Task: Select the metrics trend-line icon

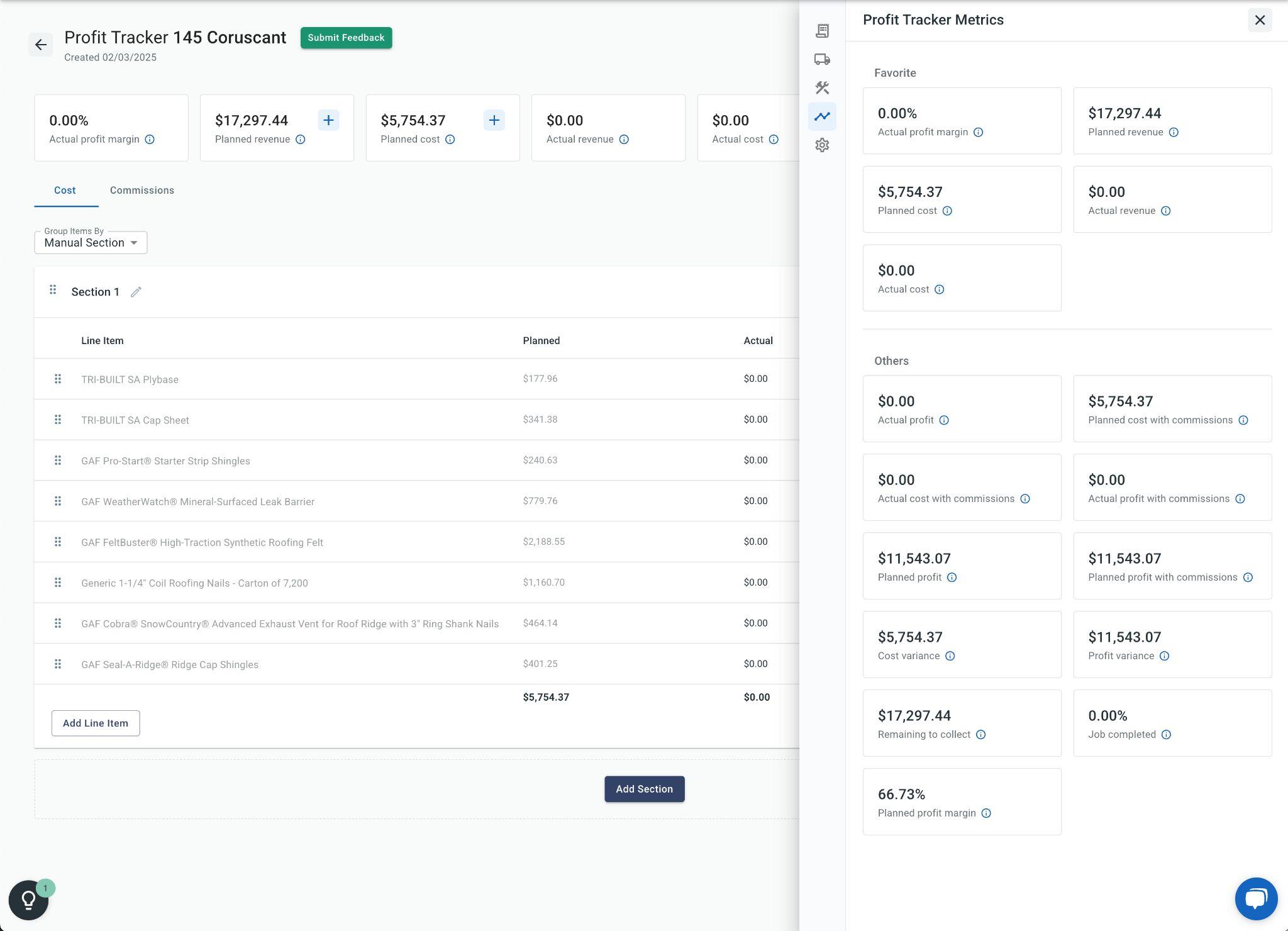Action: click(822, 116)
